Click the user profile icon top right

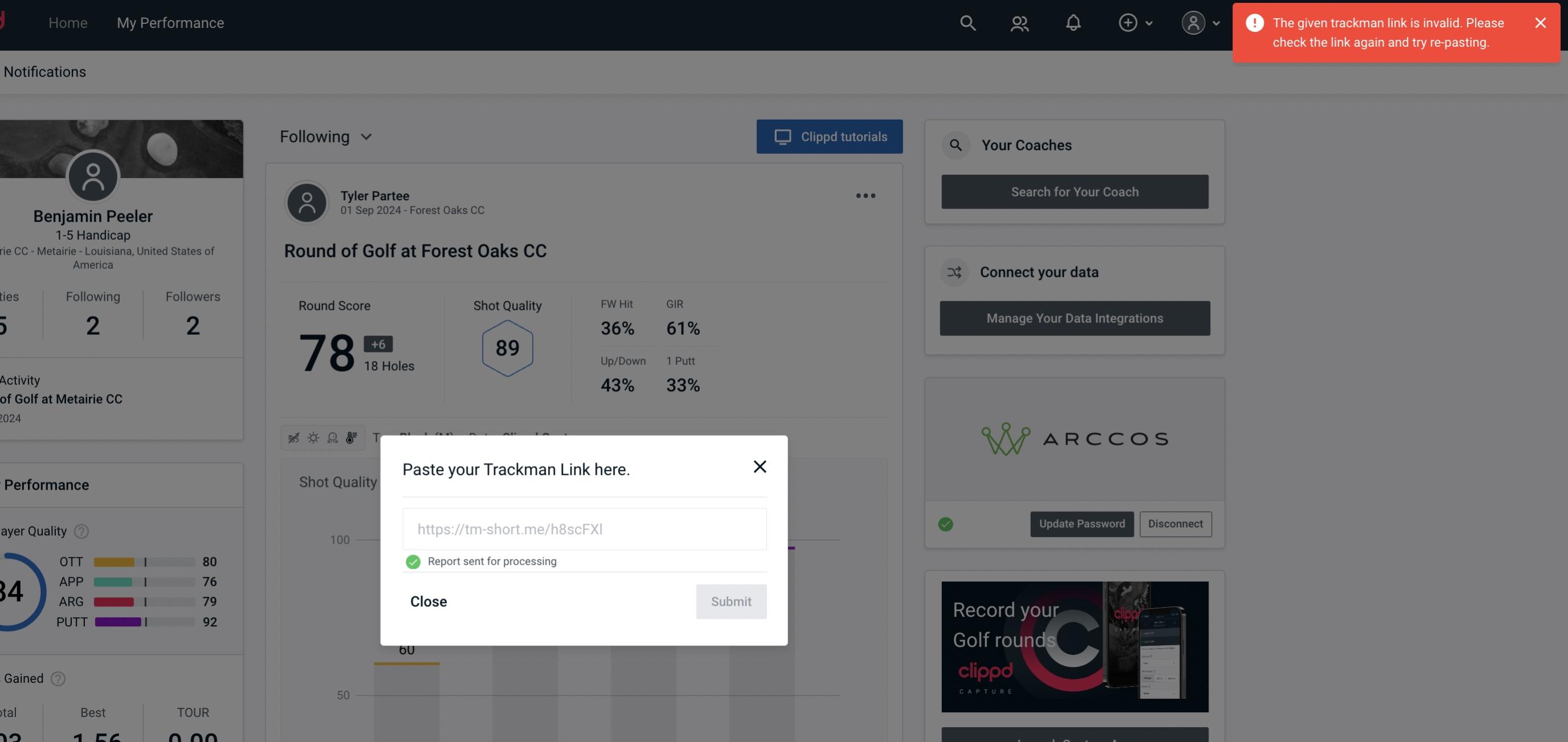[1193, 22]
